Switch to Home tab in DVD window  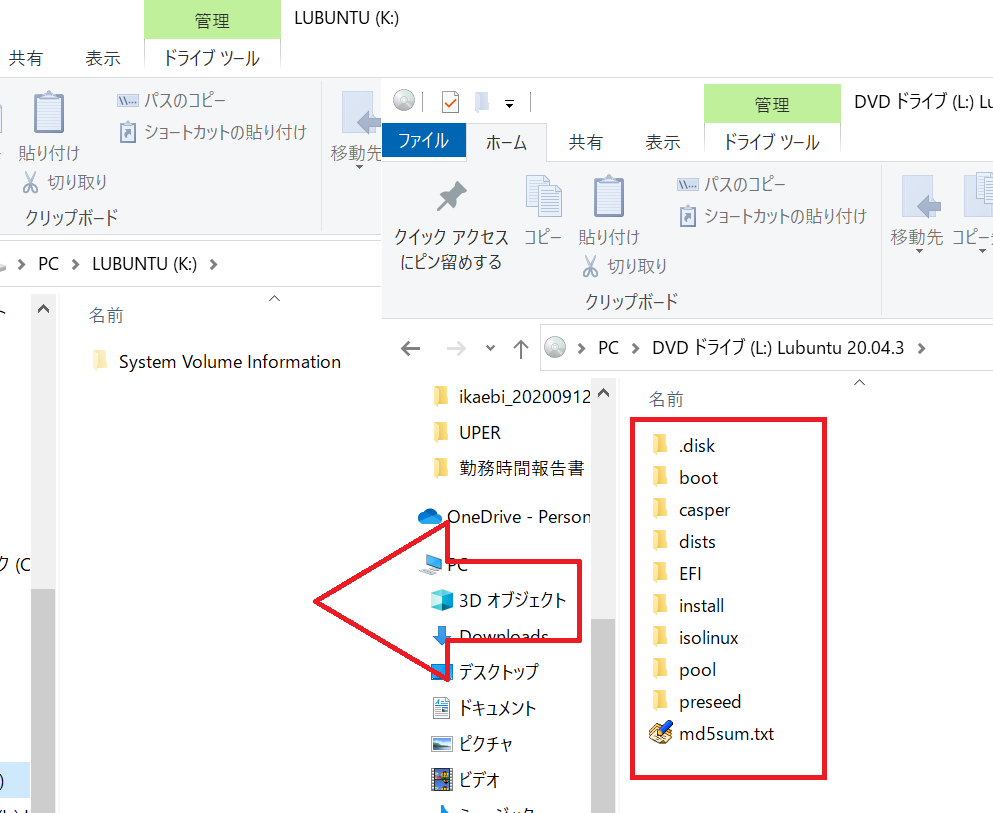click(x=506, y=142)
